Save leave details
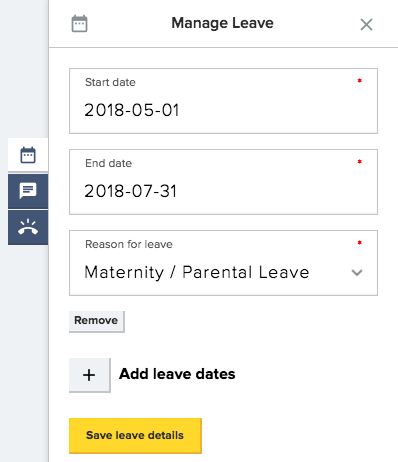This screenshot has height=462, width=398. click(135, 435)
